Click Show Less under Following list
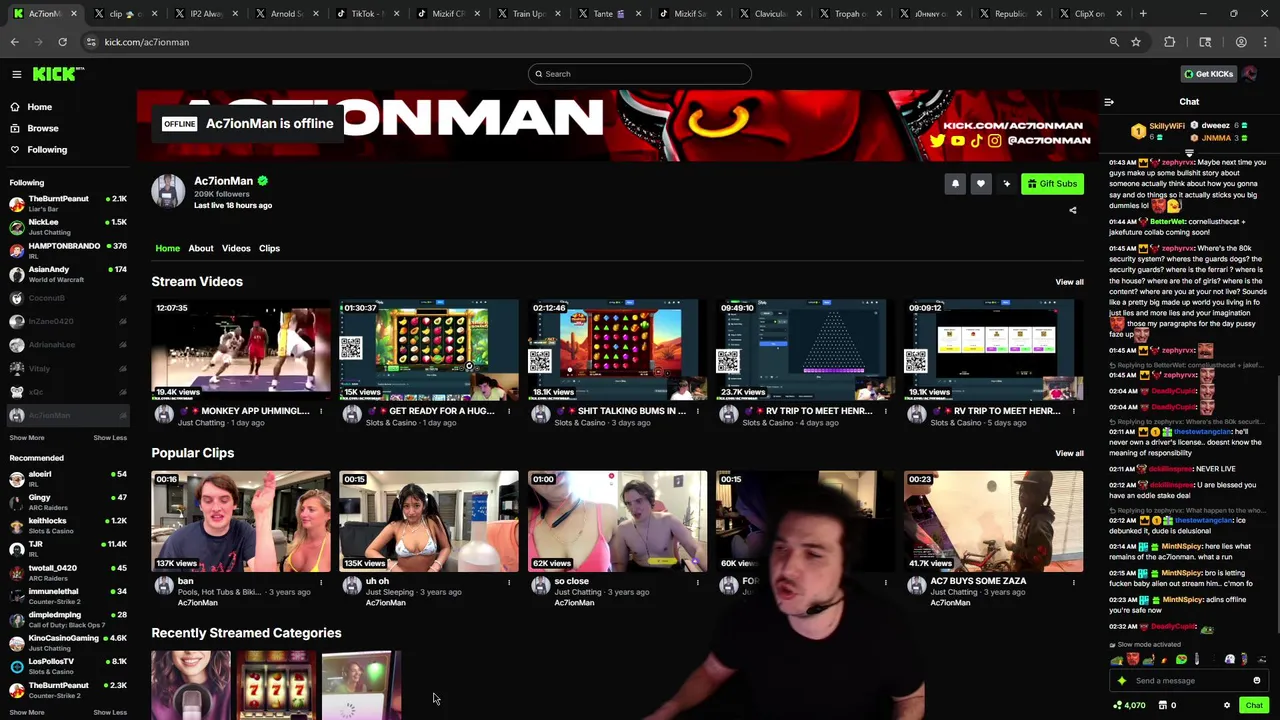The width and height of the screenshot is (1280, 720). (110, 437)
